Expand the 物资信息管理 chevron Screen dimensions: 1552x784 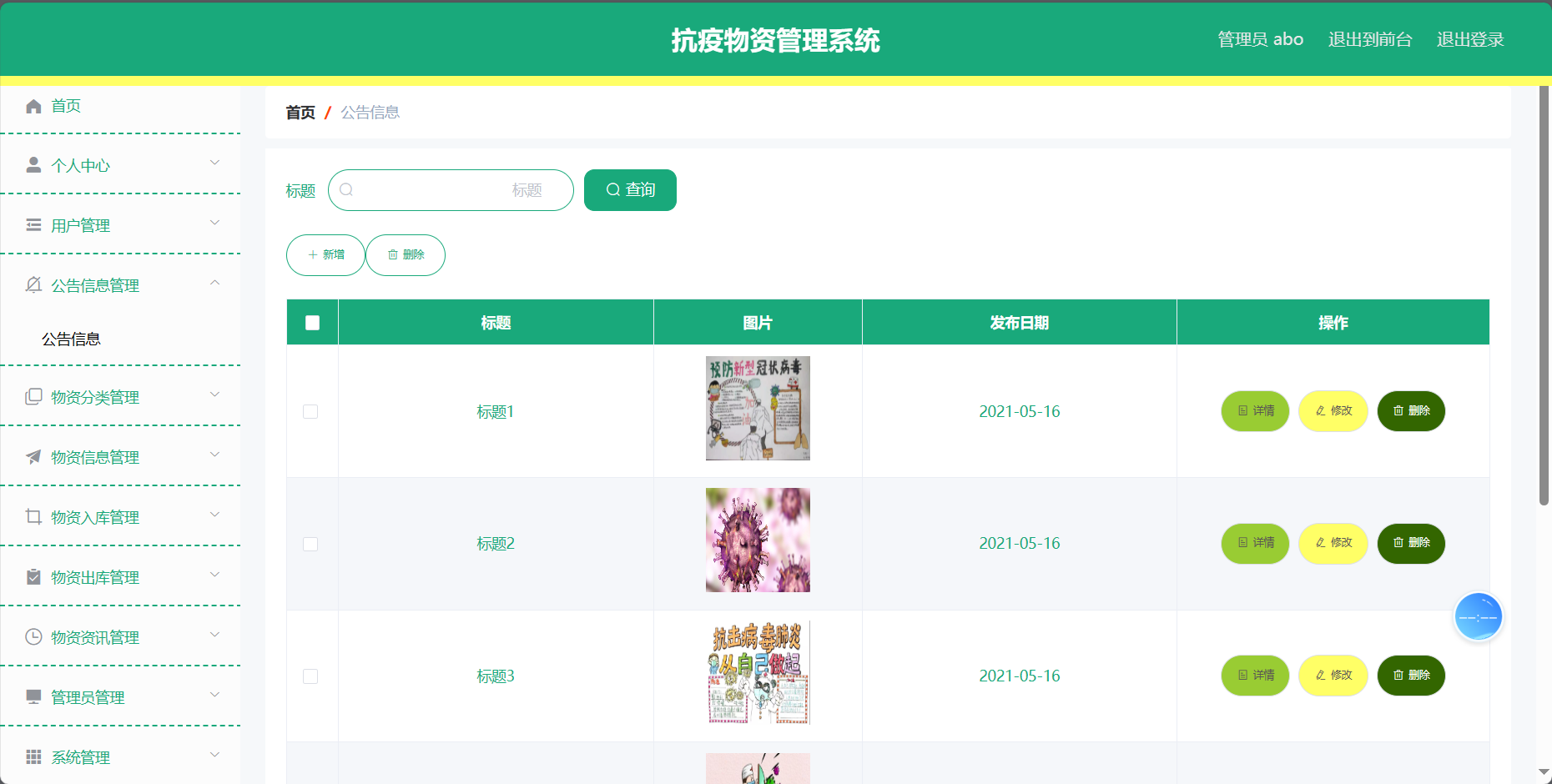(214, 455)
